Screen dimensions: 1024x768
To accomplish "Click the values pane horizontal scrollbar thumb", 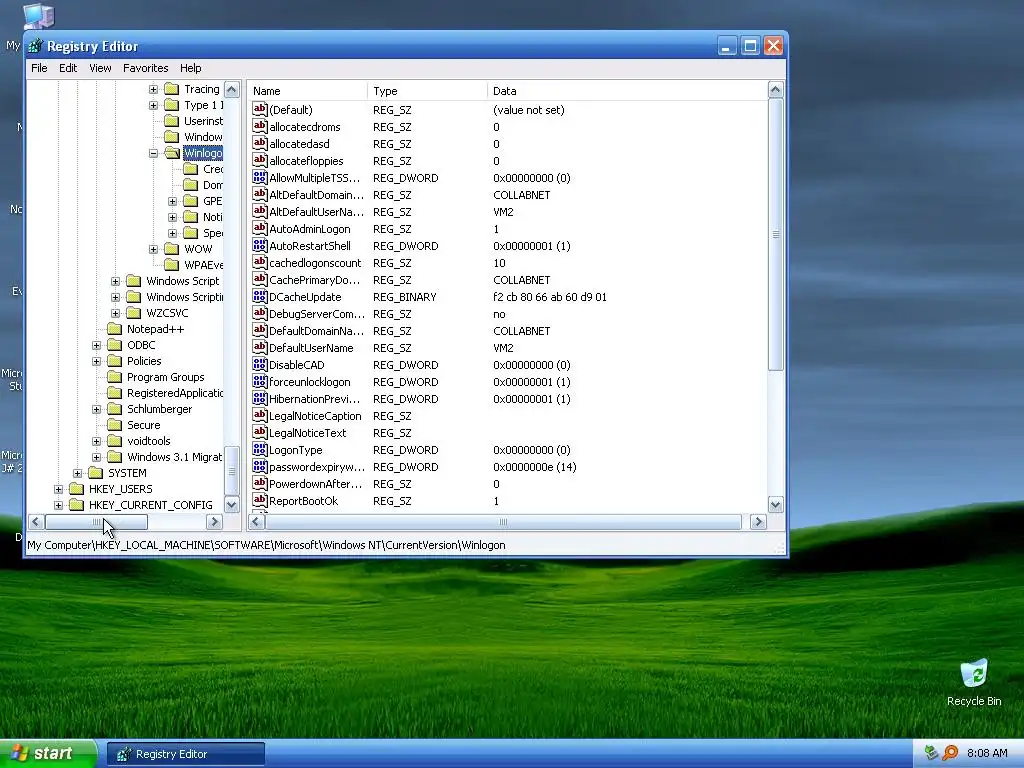I will point(503,521).
